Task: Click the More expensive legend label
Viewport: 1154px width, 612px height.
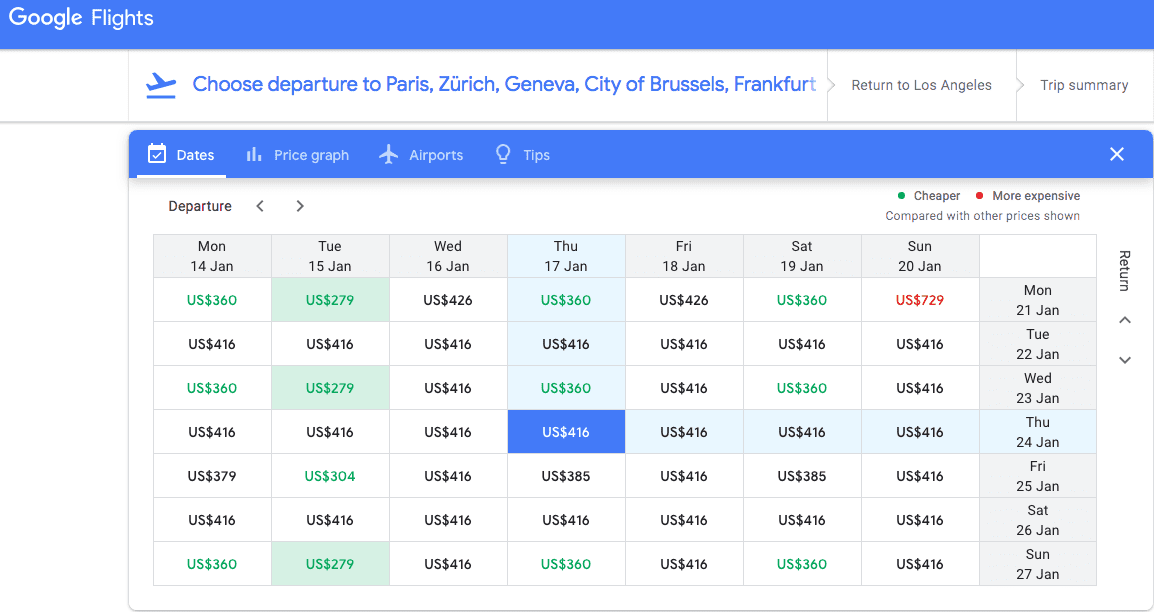Action: [x=1036, y=196]
